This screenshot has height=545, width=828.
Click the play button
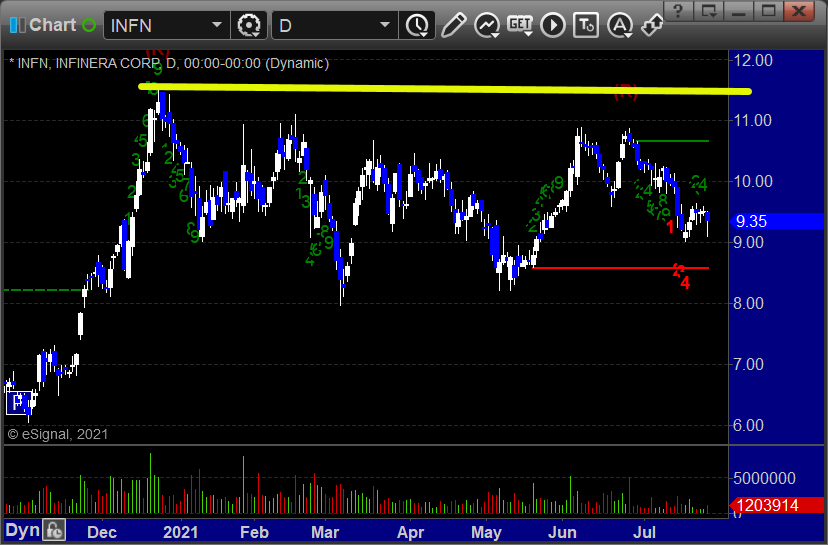click(553, 25)
